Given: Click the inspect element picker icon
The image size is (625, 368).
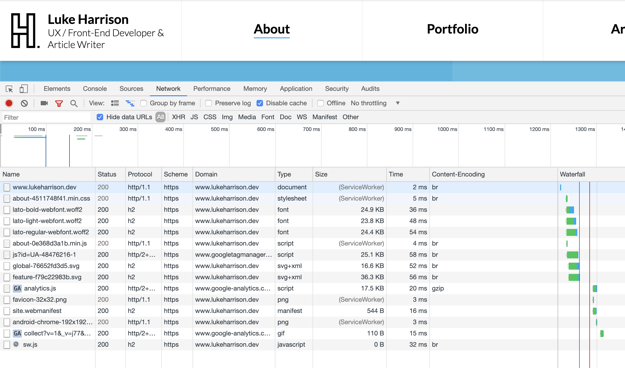Looking at the screenshot, I should click(9, 89).
